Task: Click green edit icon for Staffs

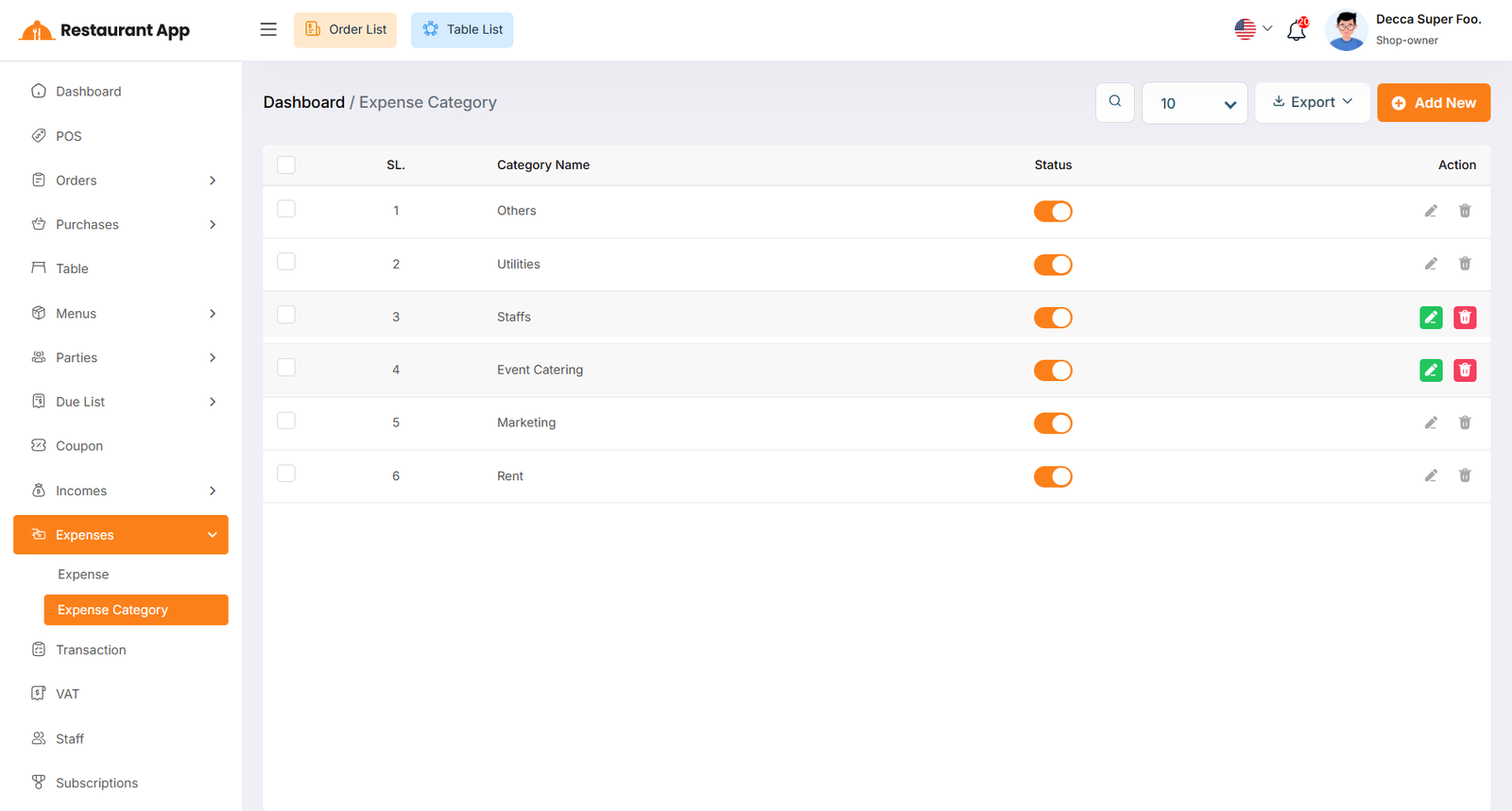Action: [x=1431, y=318]
